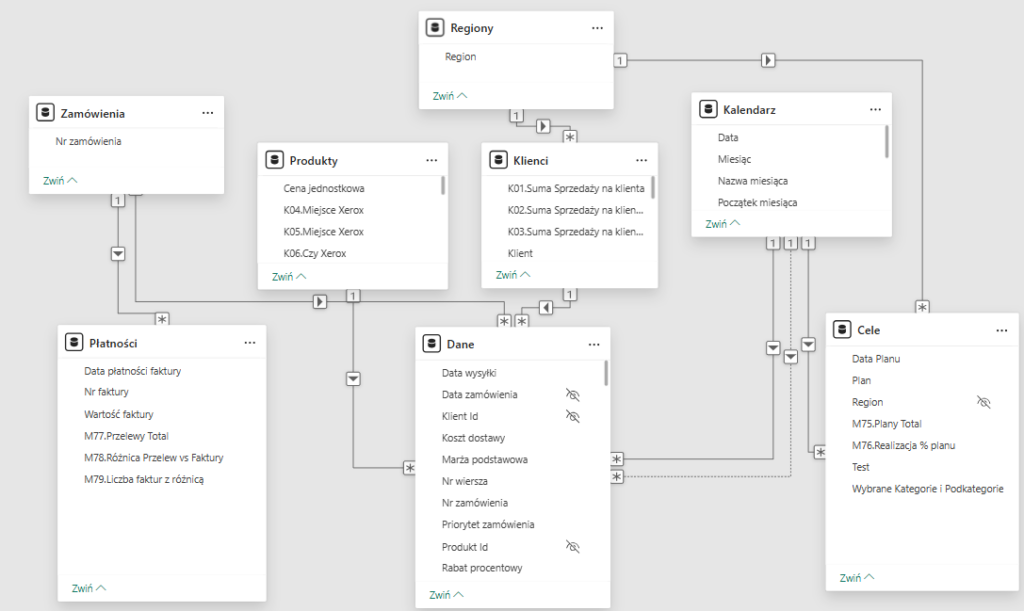Select the Produkty-to-Dane relationship direction arrow
The height and width of the screenshot is (611, 1024).
click(353, 379)
